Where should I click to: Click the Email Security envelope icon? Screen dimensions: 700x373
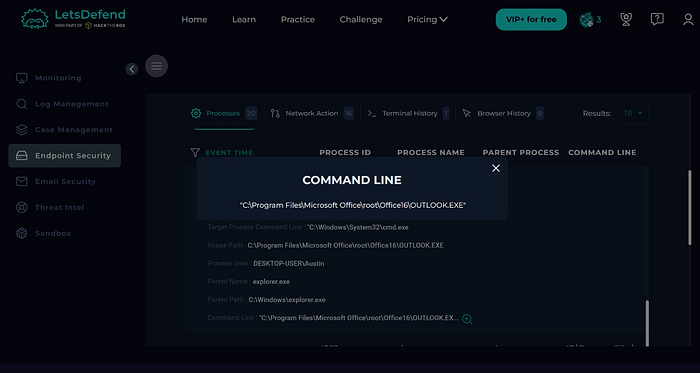(21, 182)
